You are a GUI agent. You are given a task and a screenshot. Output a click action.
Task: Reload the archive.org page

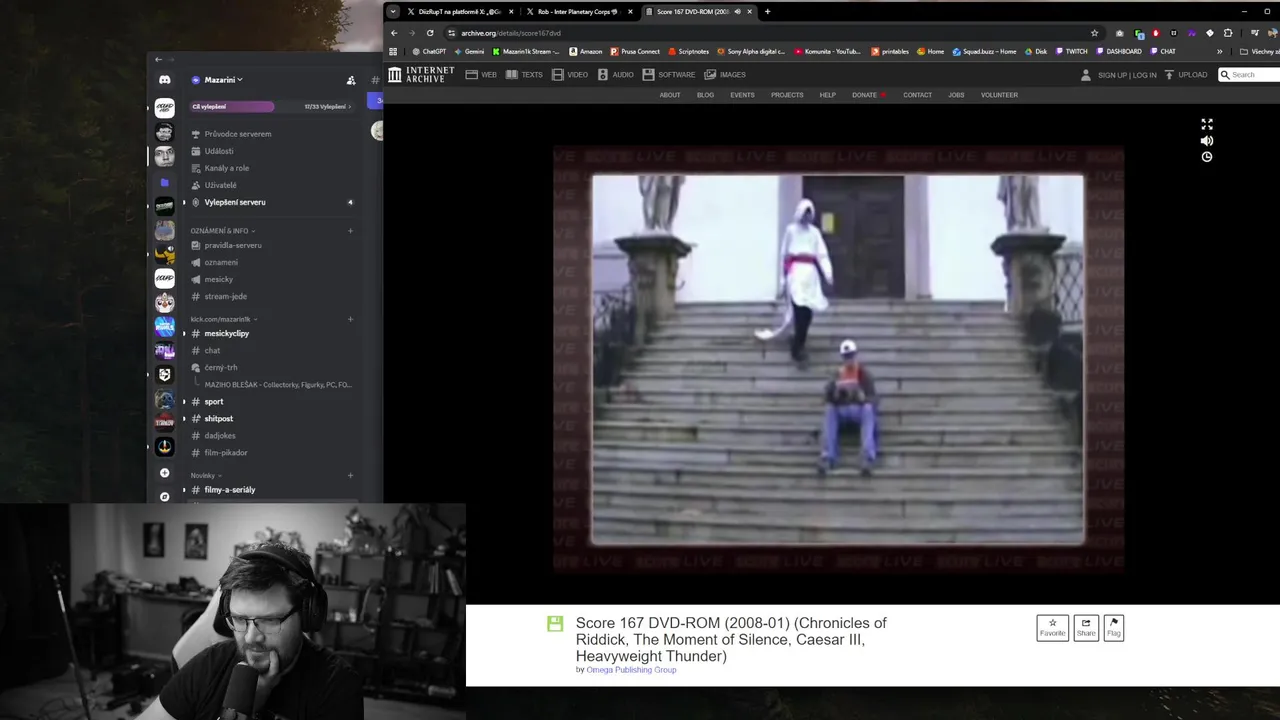430,32
